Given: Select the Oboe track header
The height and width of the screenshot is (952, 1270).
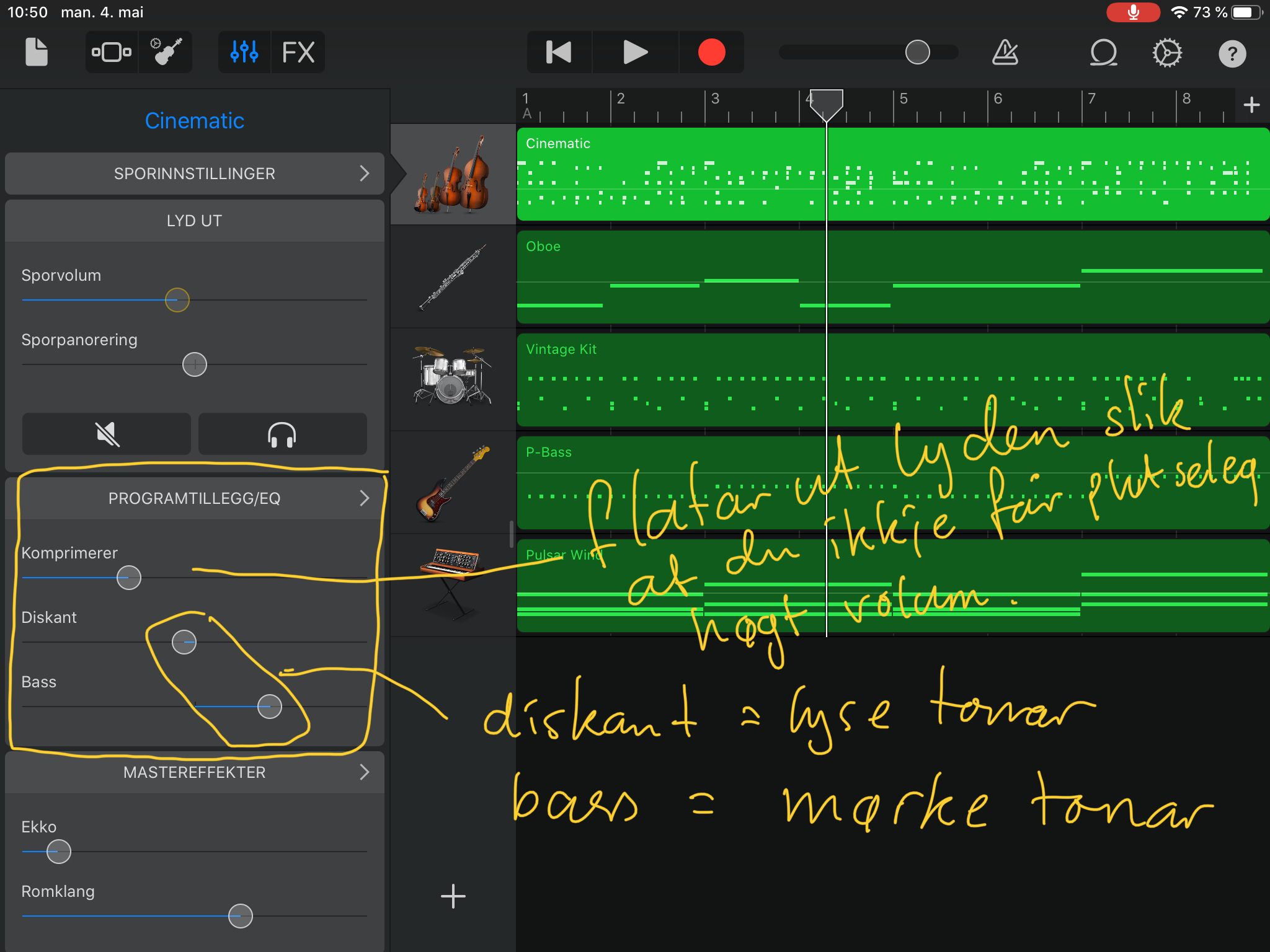Looking at the screenshot, I should (x=453, y=276).
